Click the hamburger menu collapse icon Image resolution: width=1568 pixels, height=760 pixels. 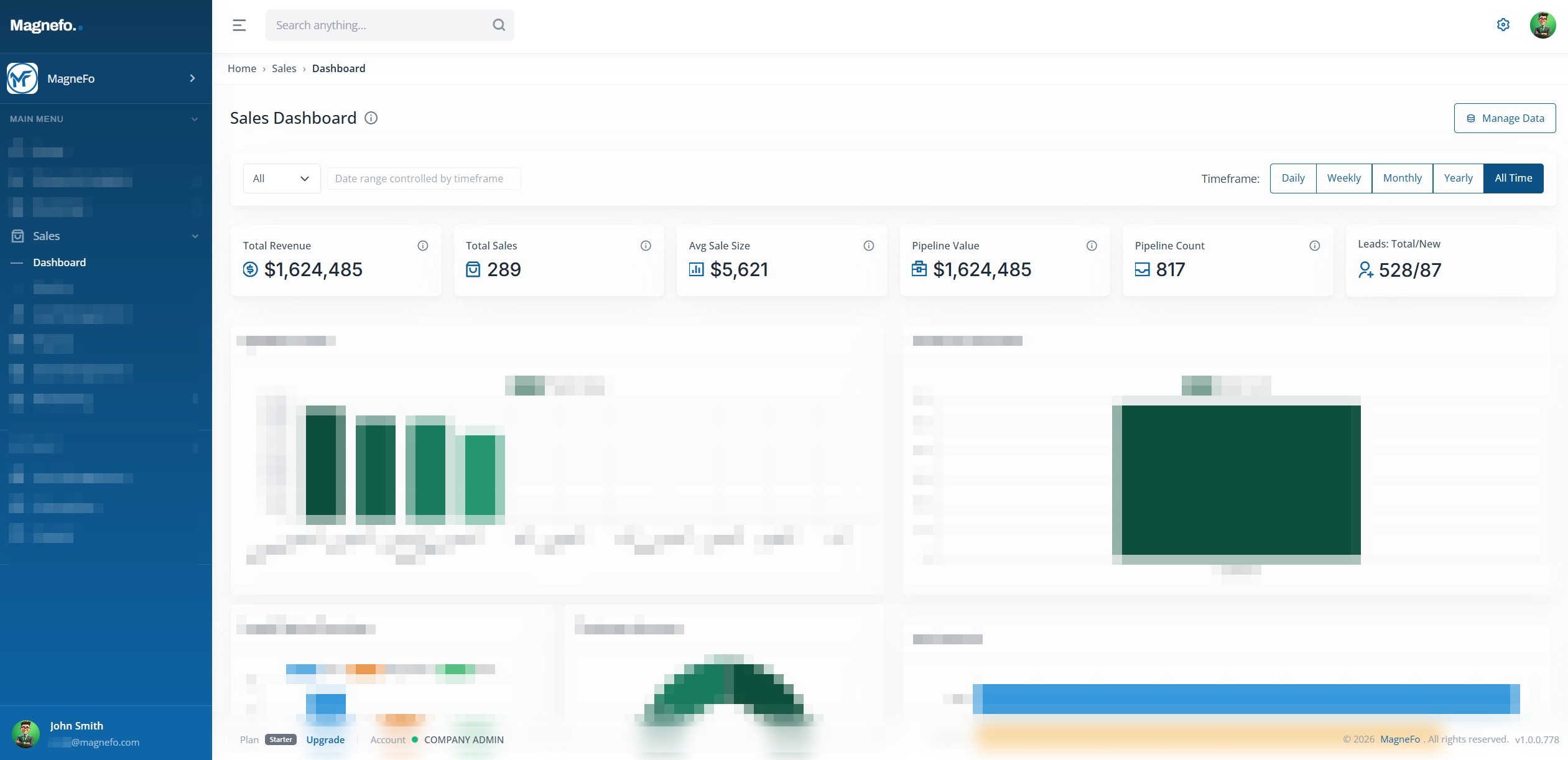click(239, 25)
